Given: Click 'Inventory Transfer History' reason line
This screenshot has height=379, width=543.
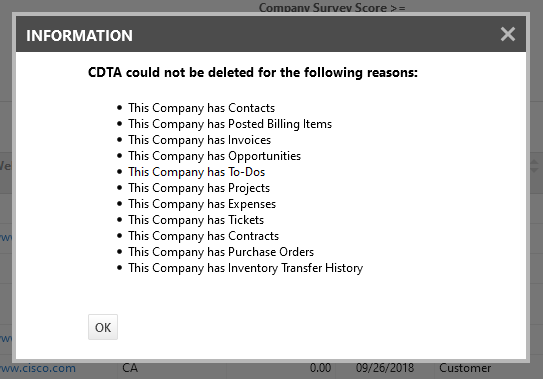Looking at the screenshot, I should [x=246, y=268].
